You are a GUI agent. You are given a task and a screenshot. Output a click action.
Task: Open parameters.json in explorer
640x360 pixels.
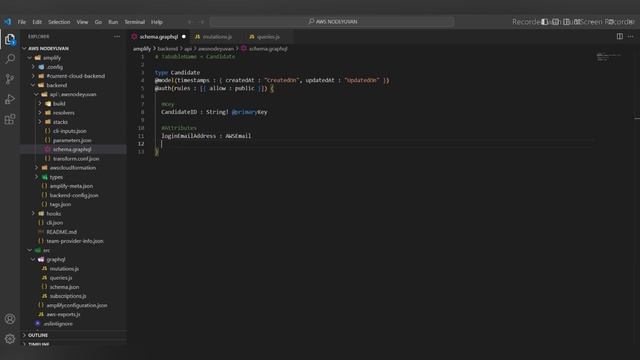72,140
